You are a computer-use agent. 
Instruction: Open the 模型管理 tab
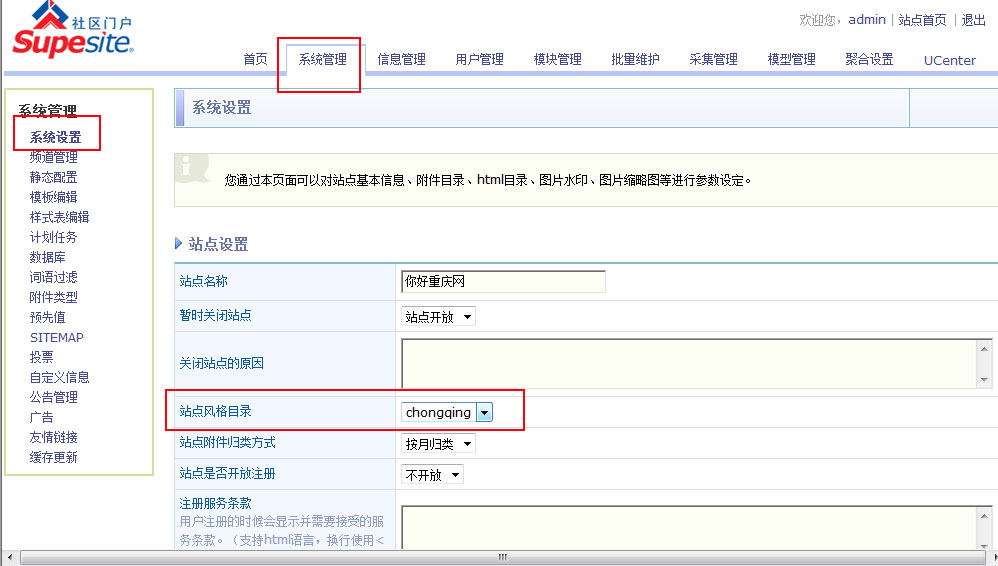pyautogui.click(x=792, y=59)
